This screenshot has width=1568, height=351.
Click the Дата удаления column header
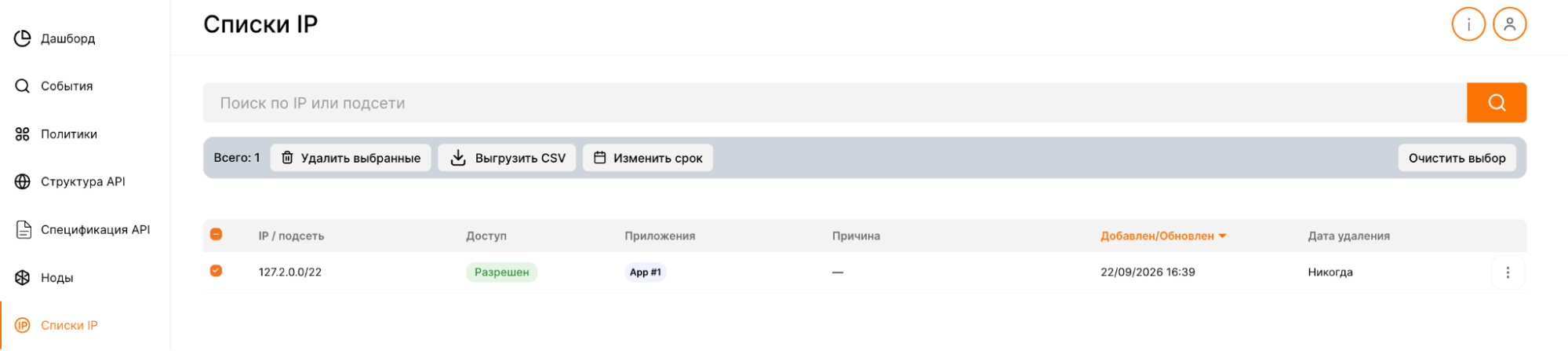click(1348, 236)
